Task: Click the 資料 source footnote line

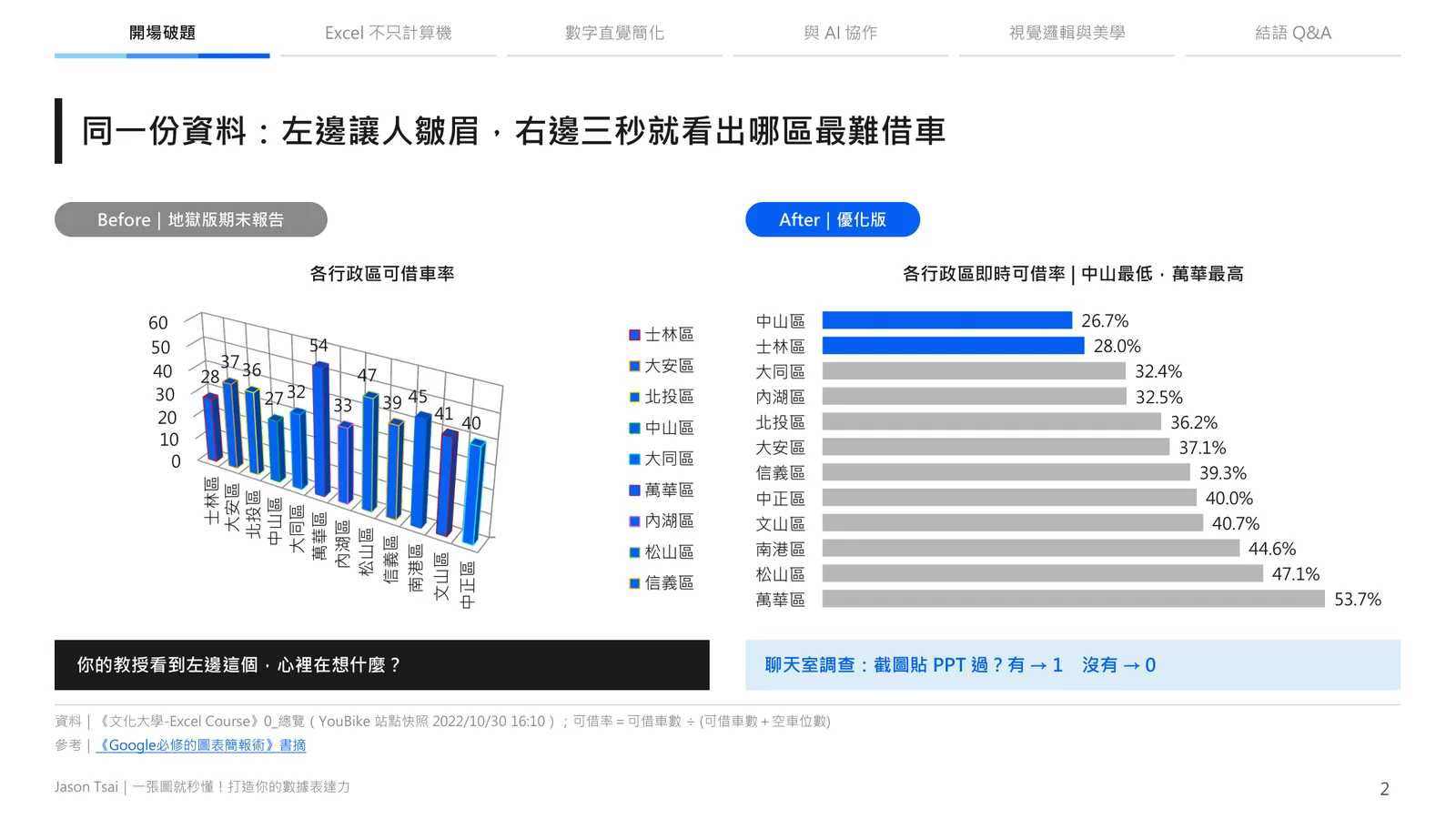Action: coord(442,722)
